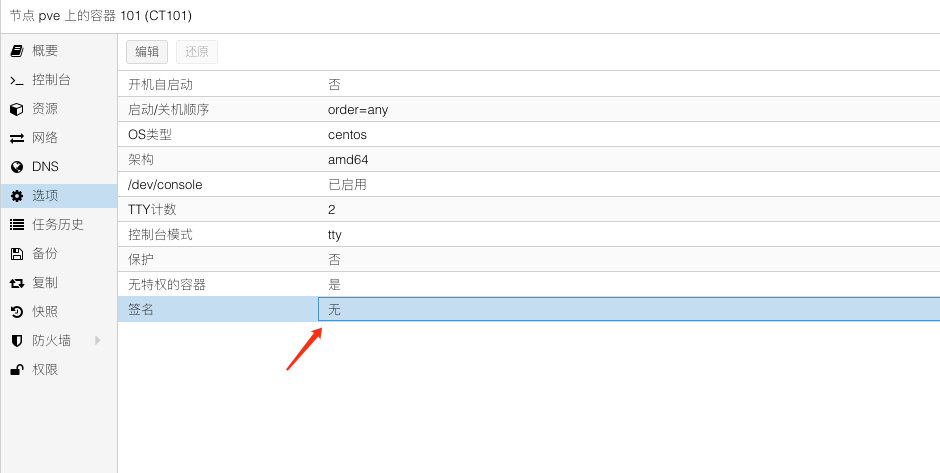Open the 复制 replication icon
The image size is (940, 473).
(16, 283)
